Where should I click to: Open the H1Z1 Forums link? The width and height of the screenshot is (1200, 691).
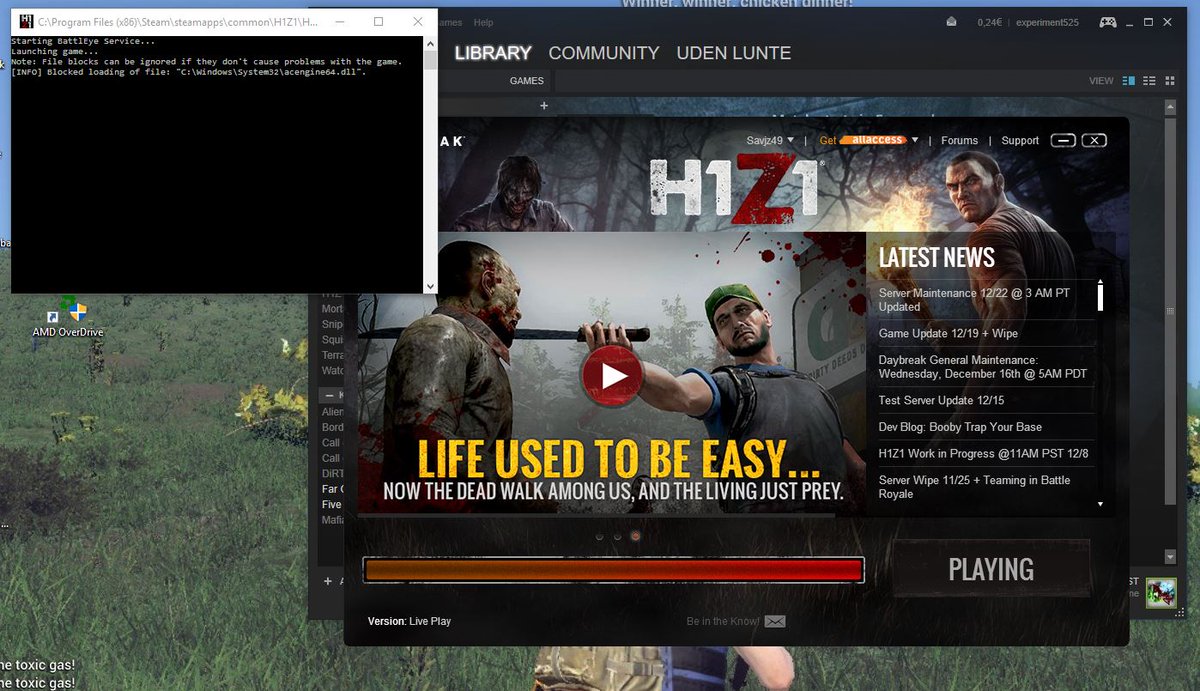pos(959,141)
